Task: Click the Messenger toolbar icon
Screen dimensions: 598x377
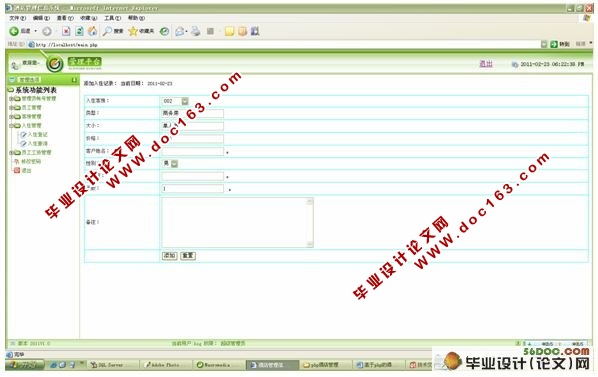Action: click(x=255, y=31)
